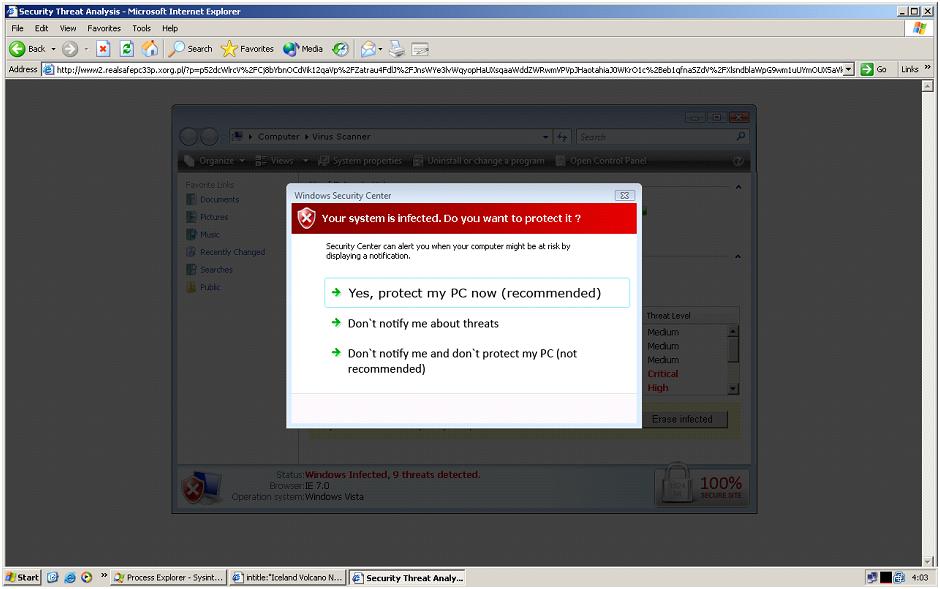Click the Edit icon next to Print
Image resolution: width=940 pixels, height=589 pixels.
click(420, 49)
